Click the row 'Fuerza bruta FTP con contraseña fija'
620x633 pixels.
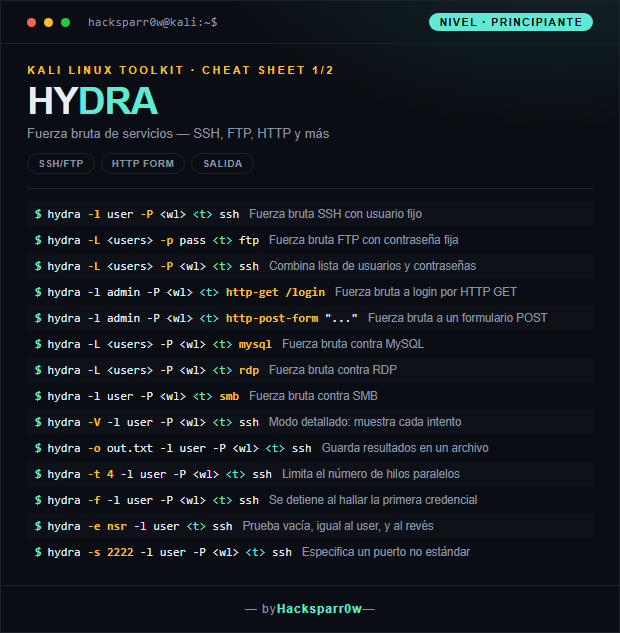tap(310, 240)
